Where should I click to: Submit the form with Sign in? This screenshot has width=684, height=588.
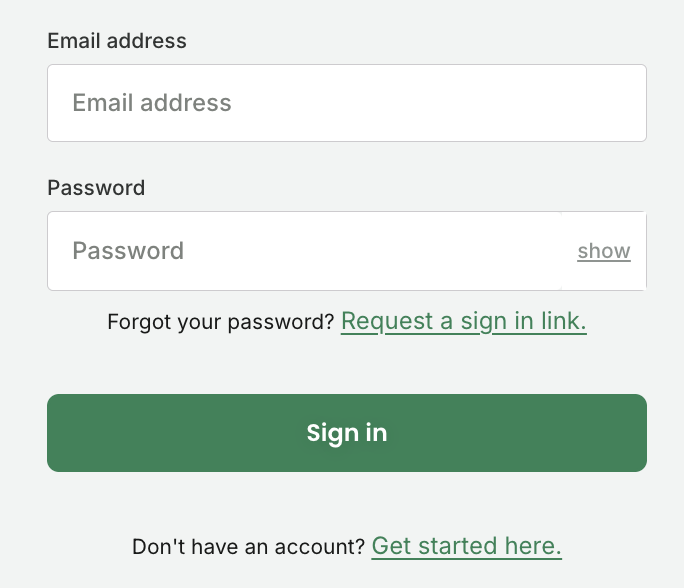346,433
